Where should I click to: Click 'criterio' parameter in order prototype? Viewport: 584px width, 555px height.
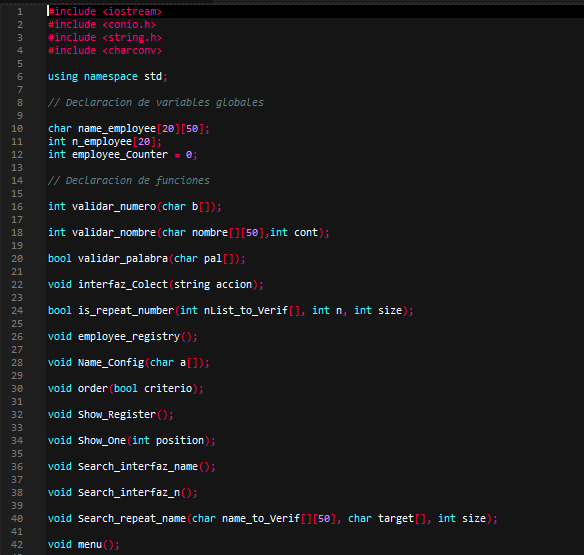point(168,388)
